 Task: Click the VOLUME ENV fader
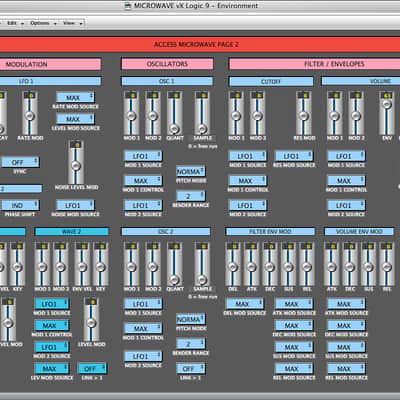tap(387, 113)
